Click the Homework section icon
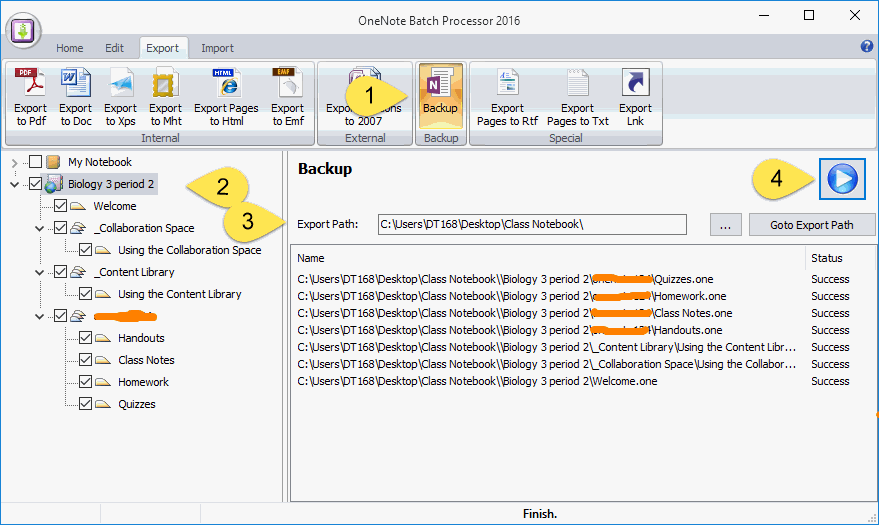The width and height of the screenshot is (879, 525). [103, 382]
